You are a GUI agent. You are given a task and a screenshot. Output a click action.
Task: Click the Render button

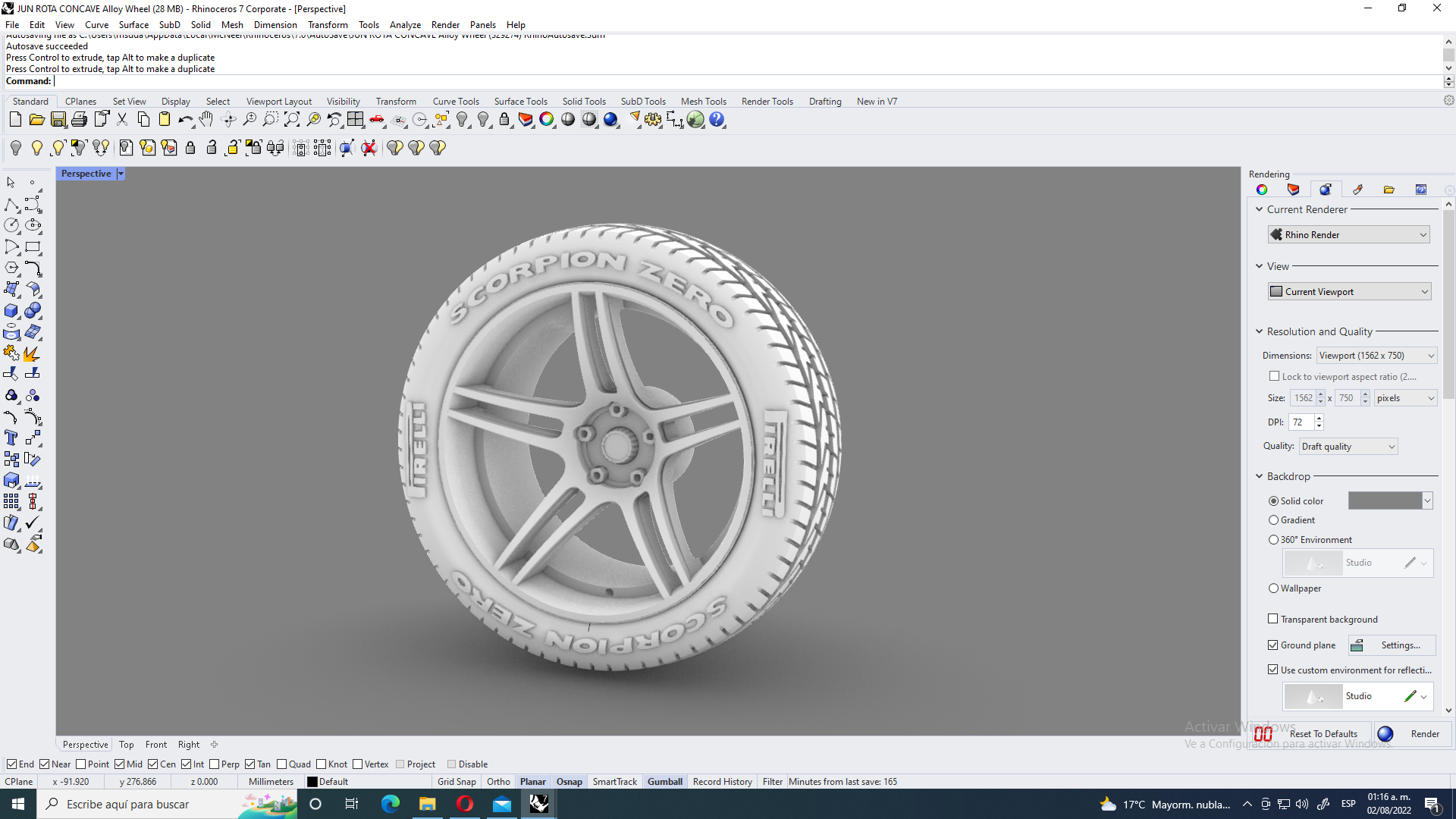point(1426,733)
